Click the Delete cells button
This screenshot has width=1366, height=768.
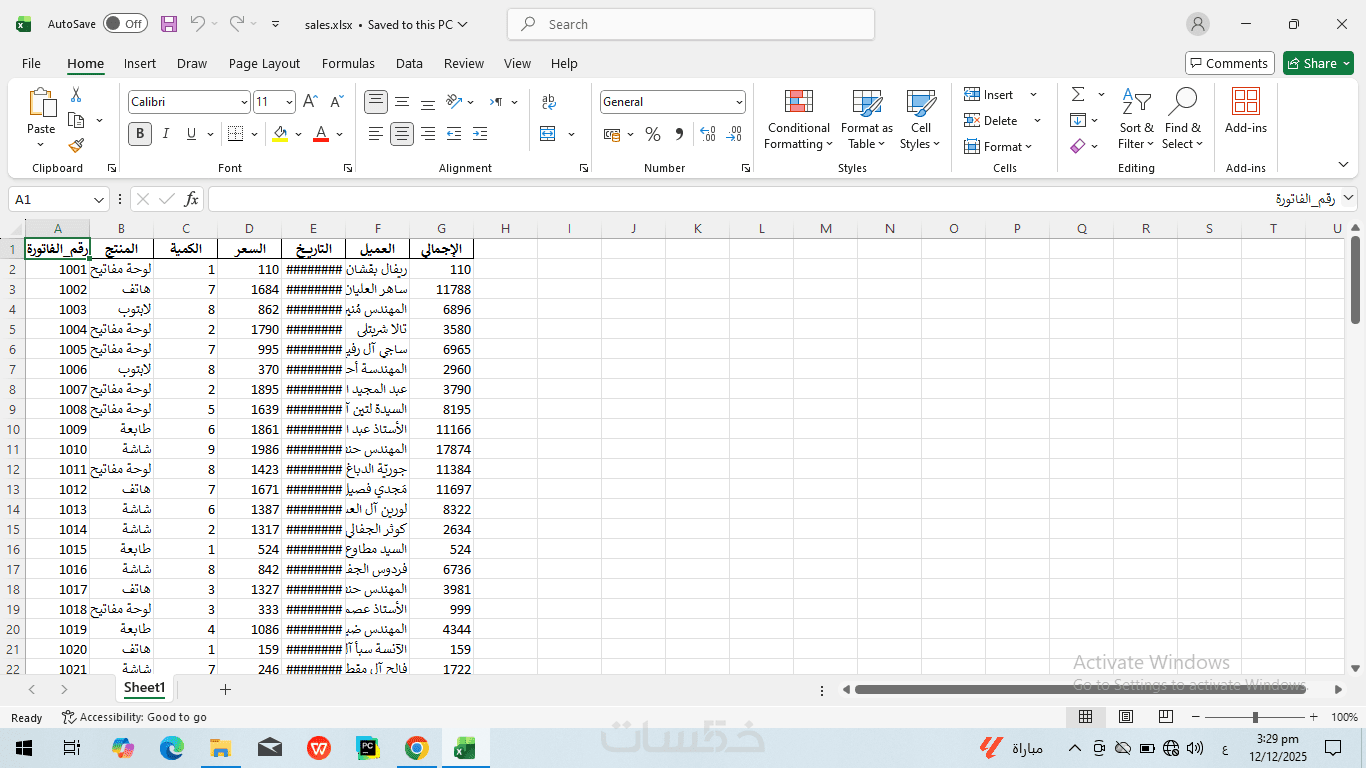[991, 120]
